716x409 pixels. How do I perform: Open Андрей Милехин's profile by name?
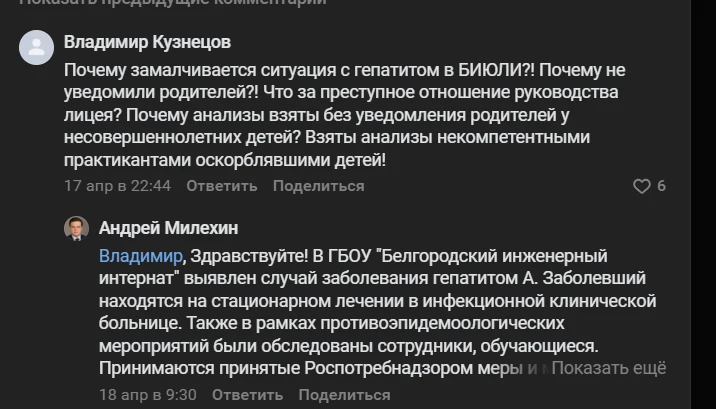tap(168, 228)
